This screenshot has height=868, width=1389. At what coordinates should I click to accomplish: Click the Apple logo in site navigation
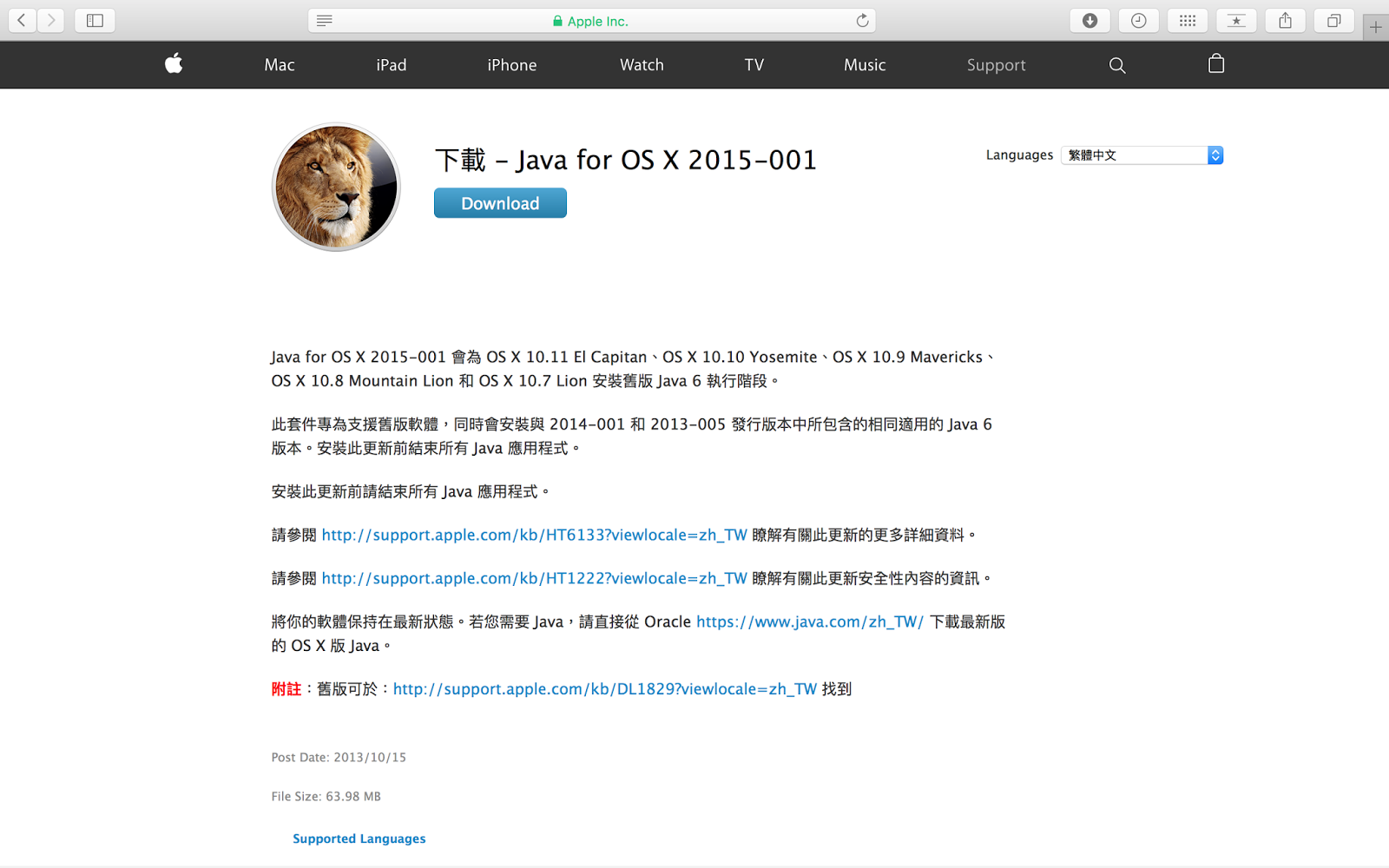click(174, 63)
